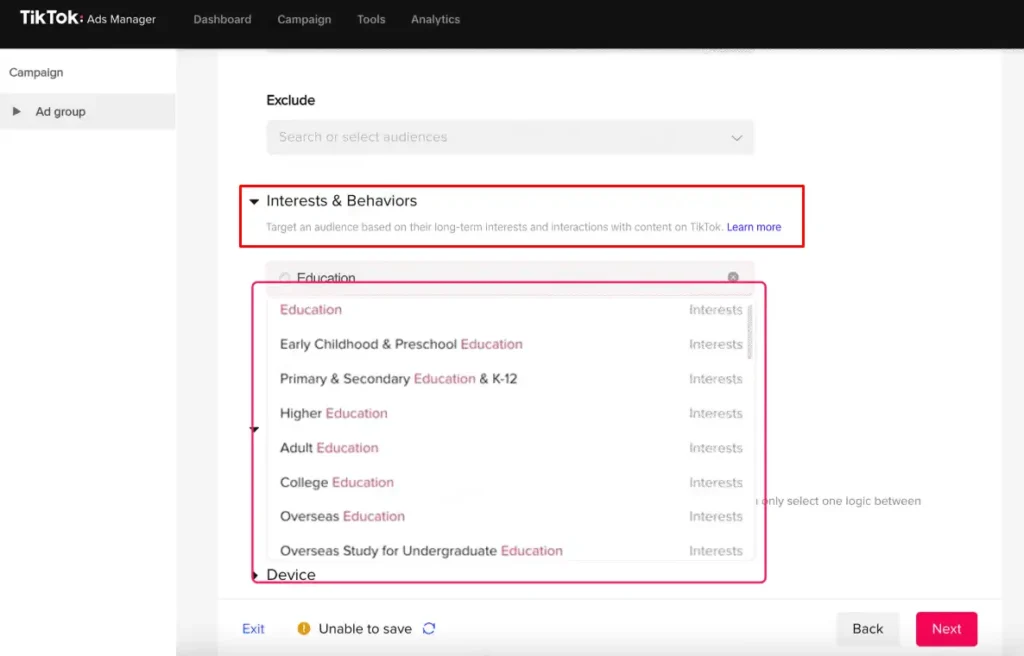Click Exit at the bottom left
The height and width of the screenshot is (656, 1024).
coord(253,629)
